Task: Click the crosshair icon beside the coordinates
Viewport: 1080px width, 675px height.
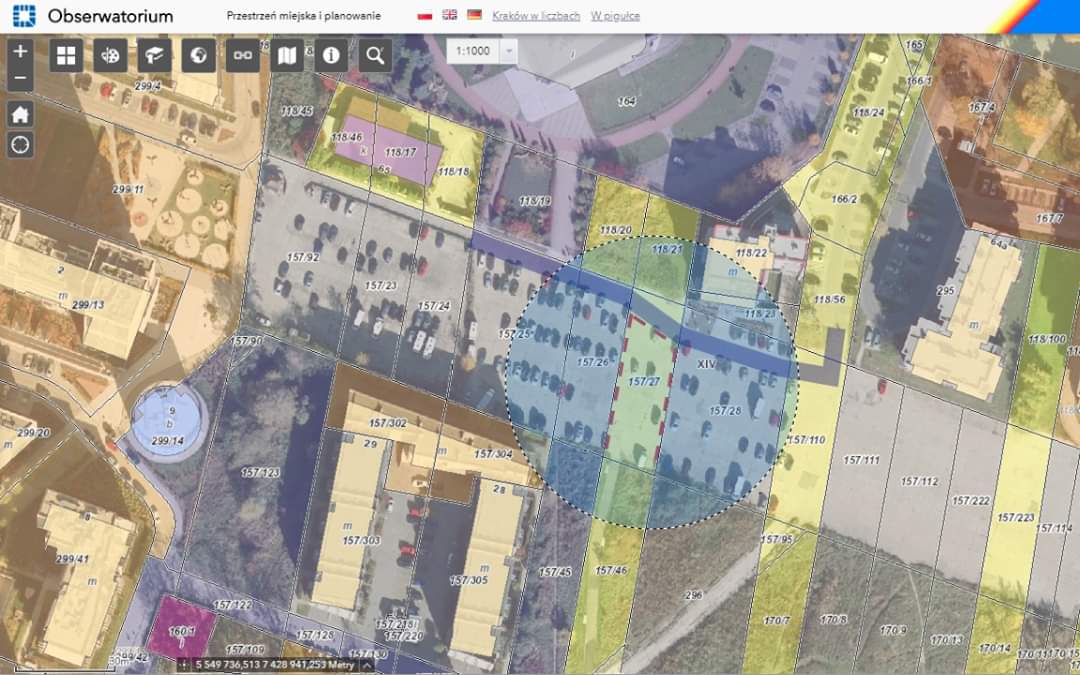Action: [184, 665]
